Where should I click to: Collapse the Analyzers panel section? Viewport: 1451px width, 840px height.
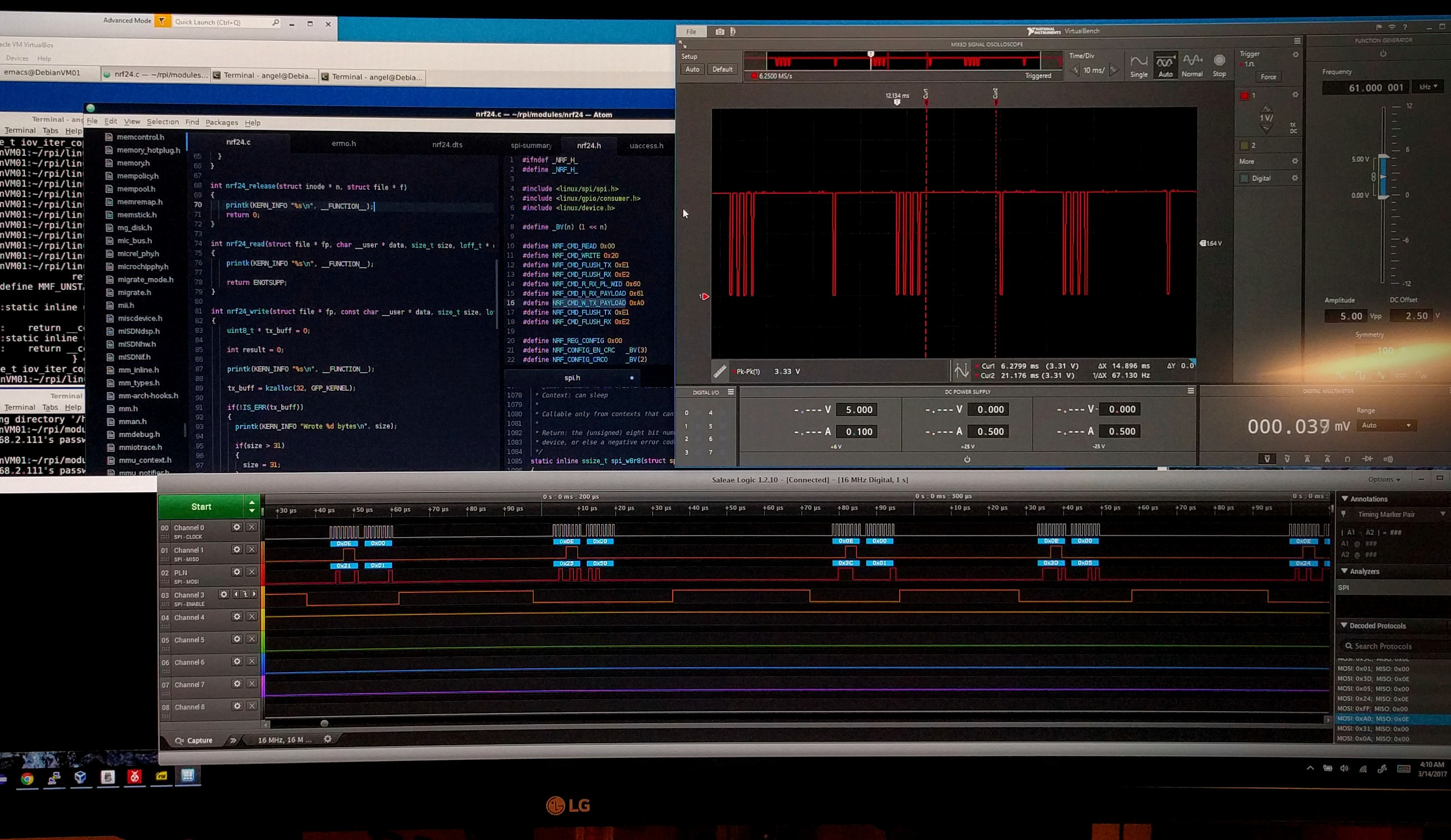pos(1344,571)
